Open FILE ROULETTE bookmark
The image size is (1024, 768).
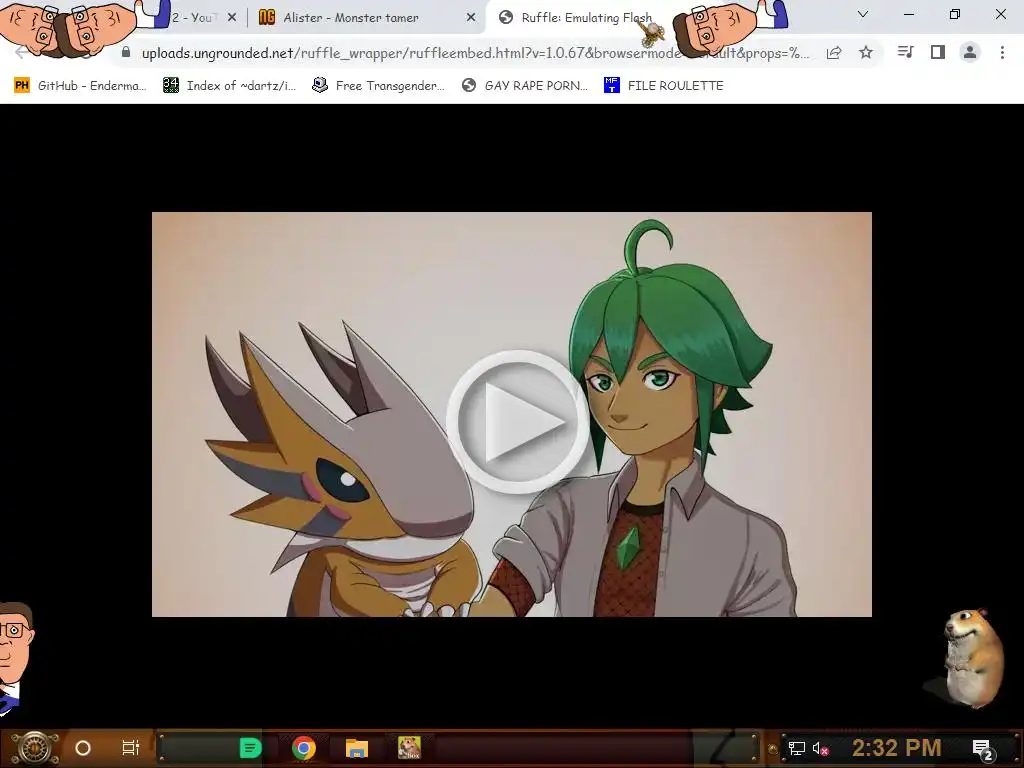click(664, 86)
